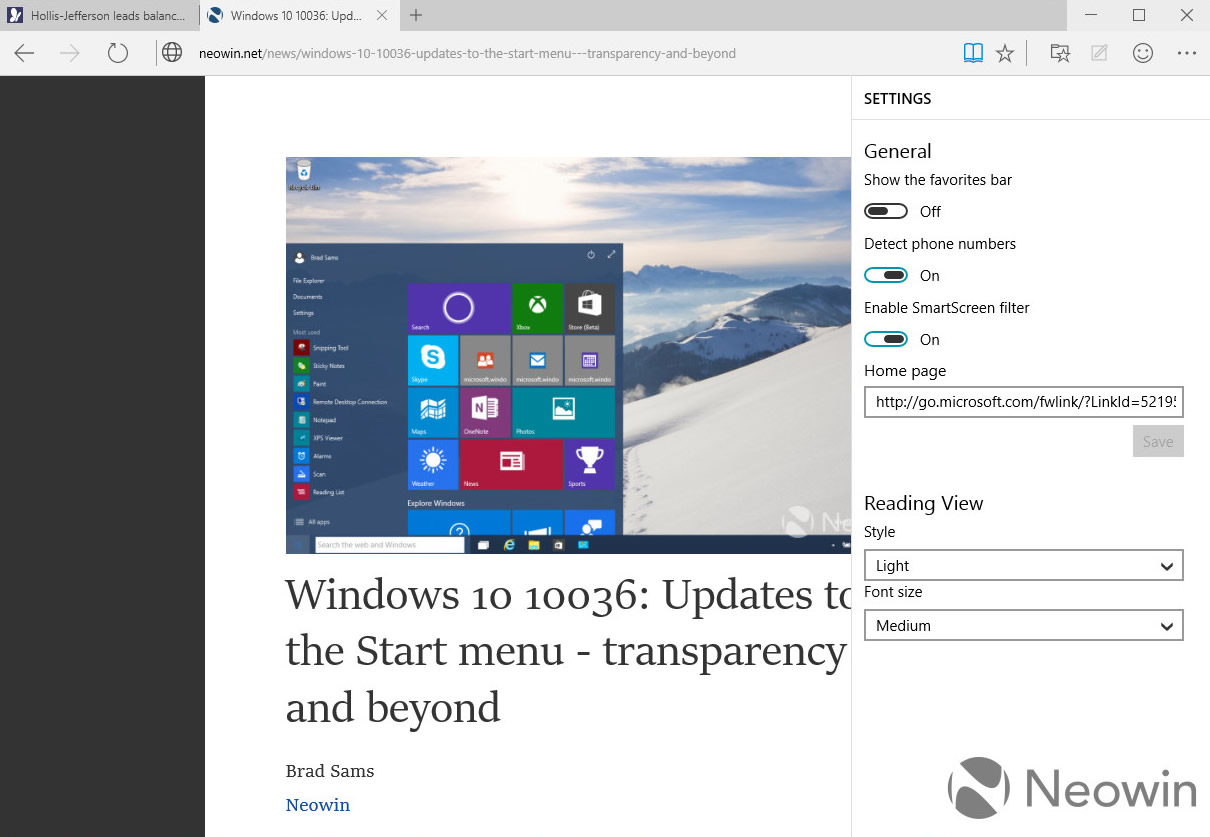Click the forward navigation arrow
The image size is (1210, 837).
click(x=71, y=53)
